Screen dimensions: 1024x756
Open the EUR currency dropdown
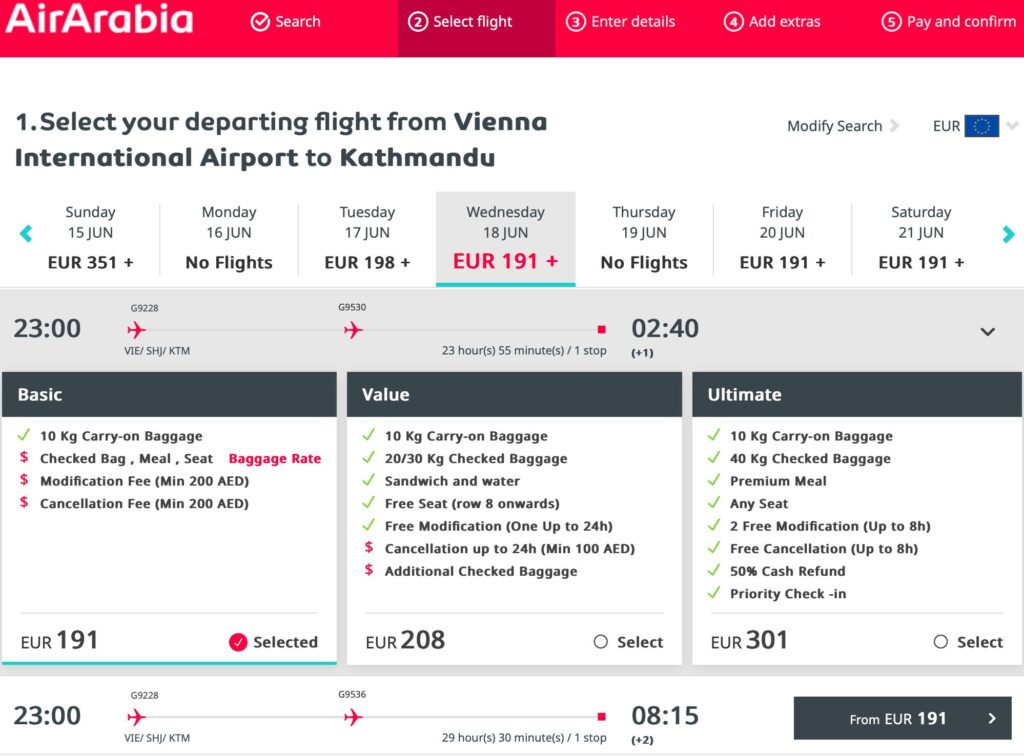pos(1012,126)
